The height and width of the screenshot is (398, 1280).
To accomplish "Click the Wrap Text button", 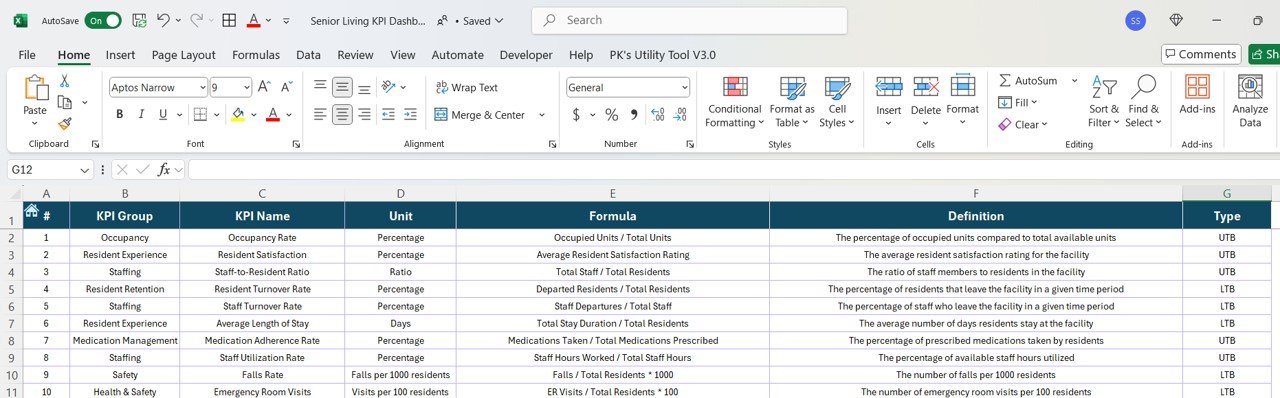I will tap(467, 87).
